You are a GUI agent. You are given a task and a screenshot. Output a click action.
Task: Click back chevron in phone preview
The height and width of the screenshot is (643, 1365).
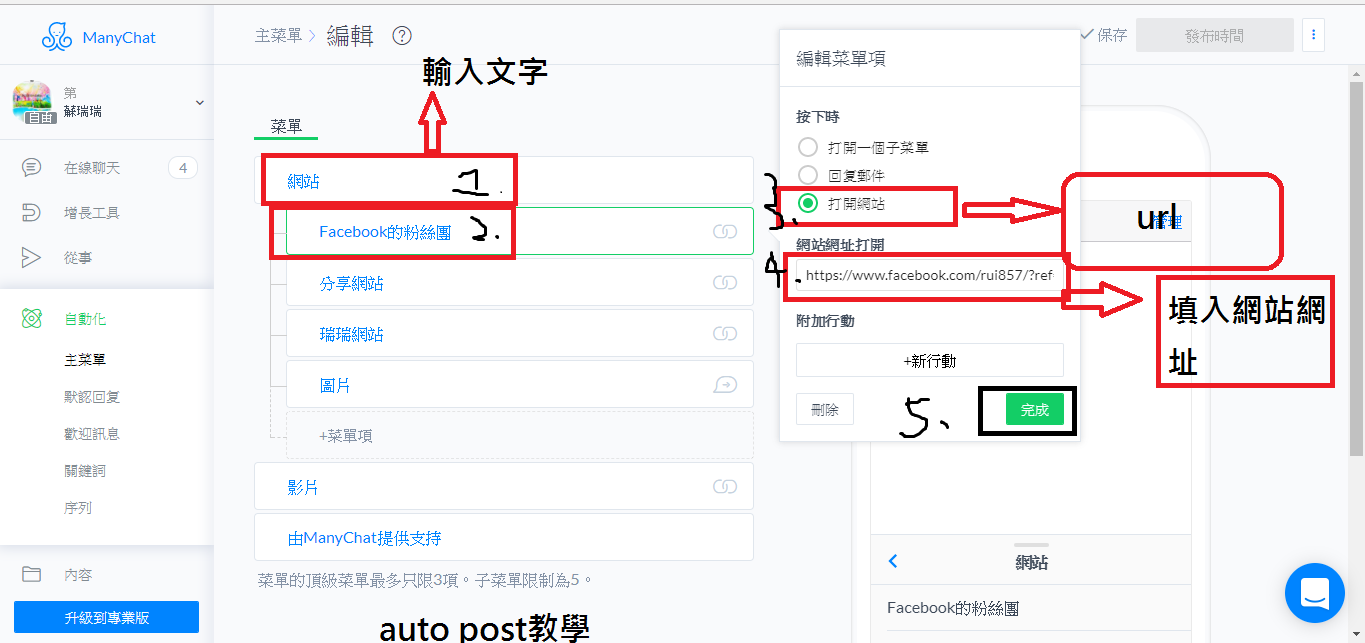pos(893,562)
